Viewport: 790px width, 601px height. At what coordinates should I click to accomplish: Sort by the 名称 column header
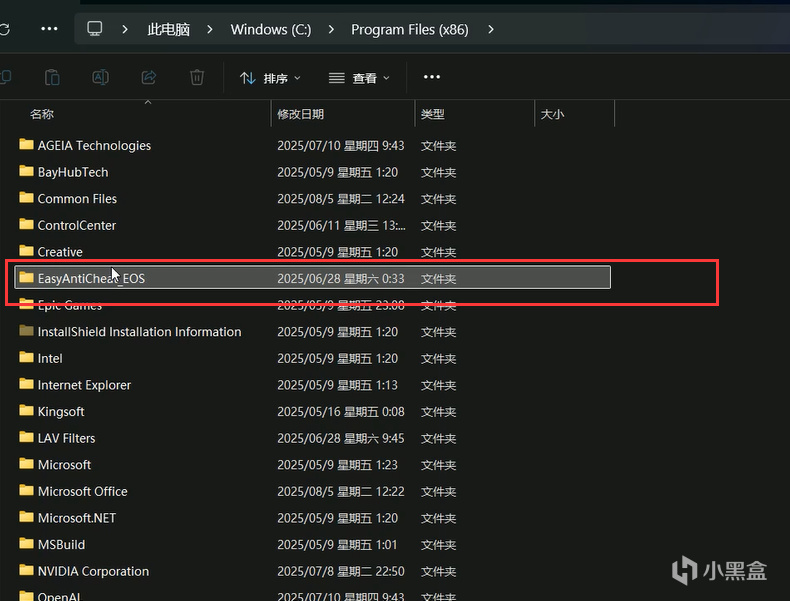point(42,114)
